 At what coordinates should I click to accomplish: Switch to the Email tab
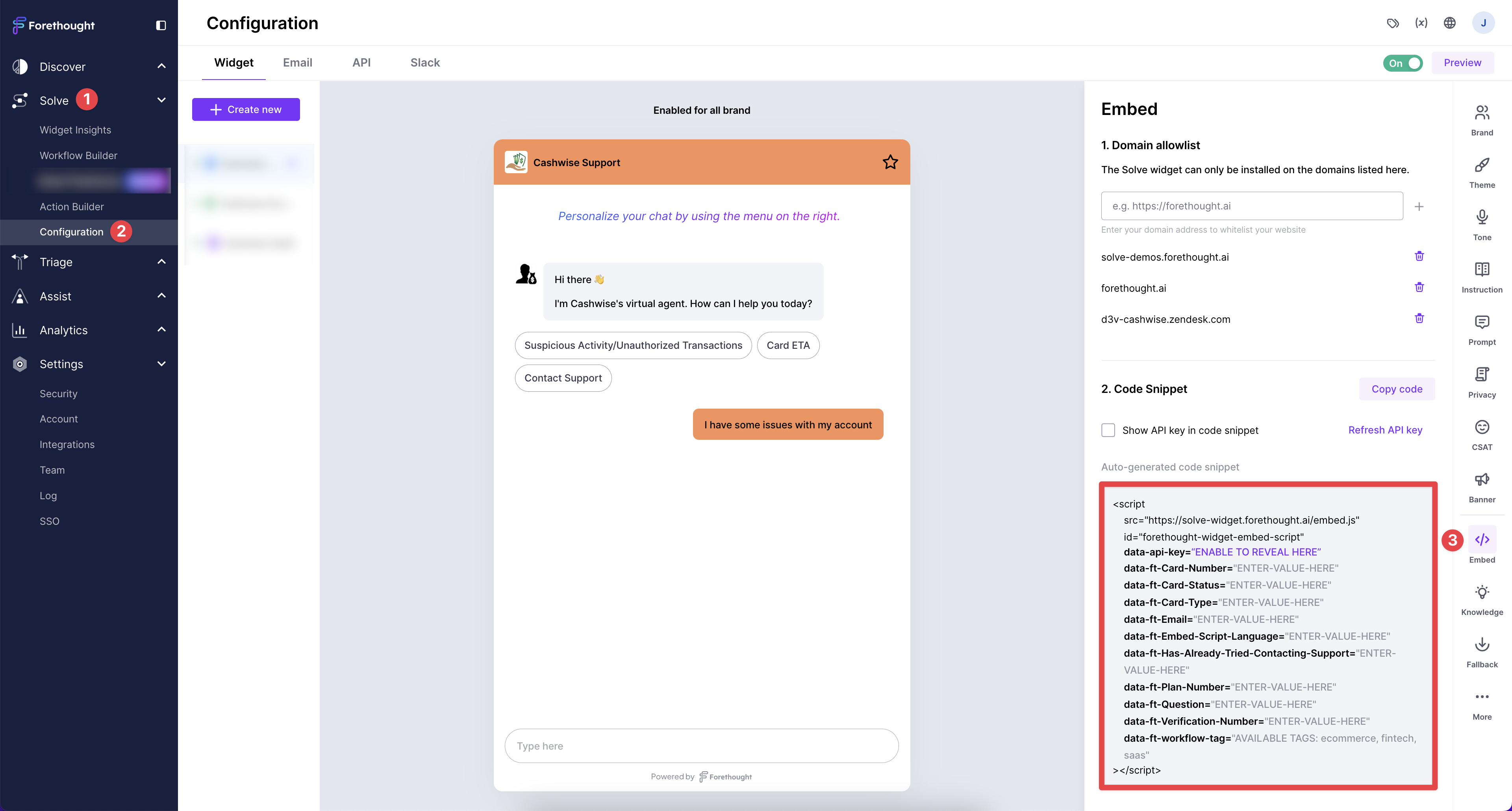point(298,62)
